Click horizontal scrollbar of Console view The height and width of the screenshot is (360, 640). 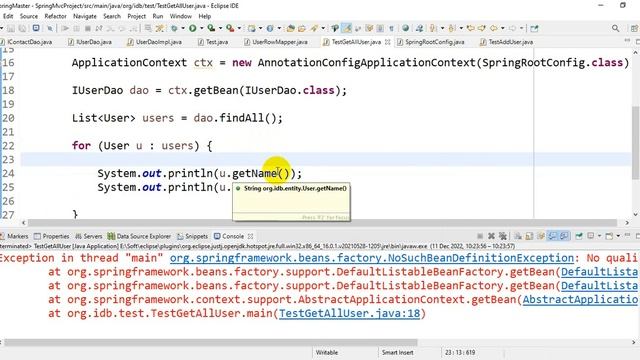211,342
